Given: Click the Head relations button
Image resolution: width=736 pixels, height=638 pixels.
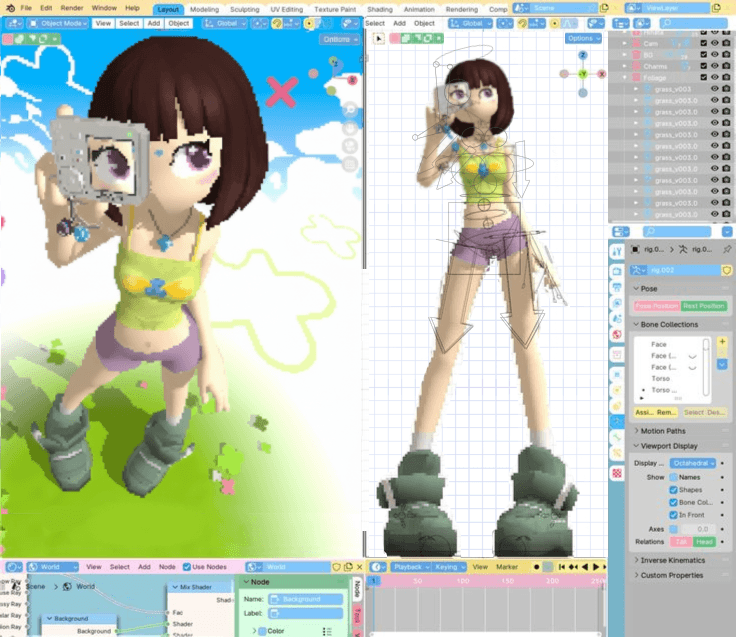Looking at the screenshot, I should point(704,542).
